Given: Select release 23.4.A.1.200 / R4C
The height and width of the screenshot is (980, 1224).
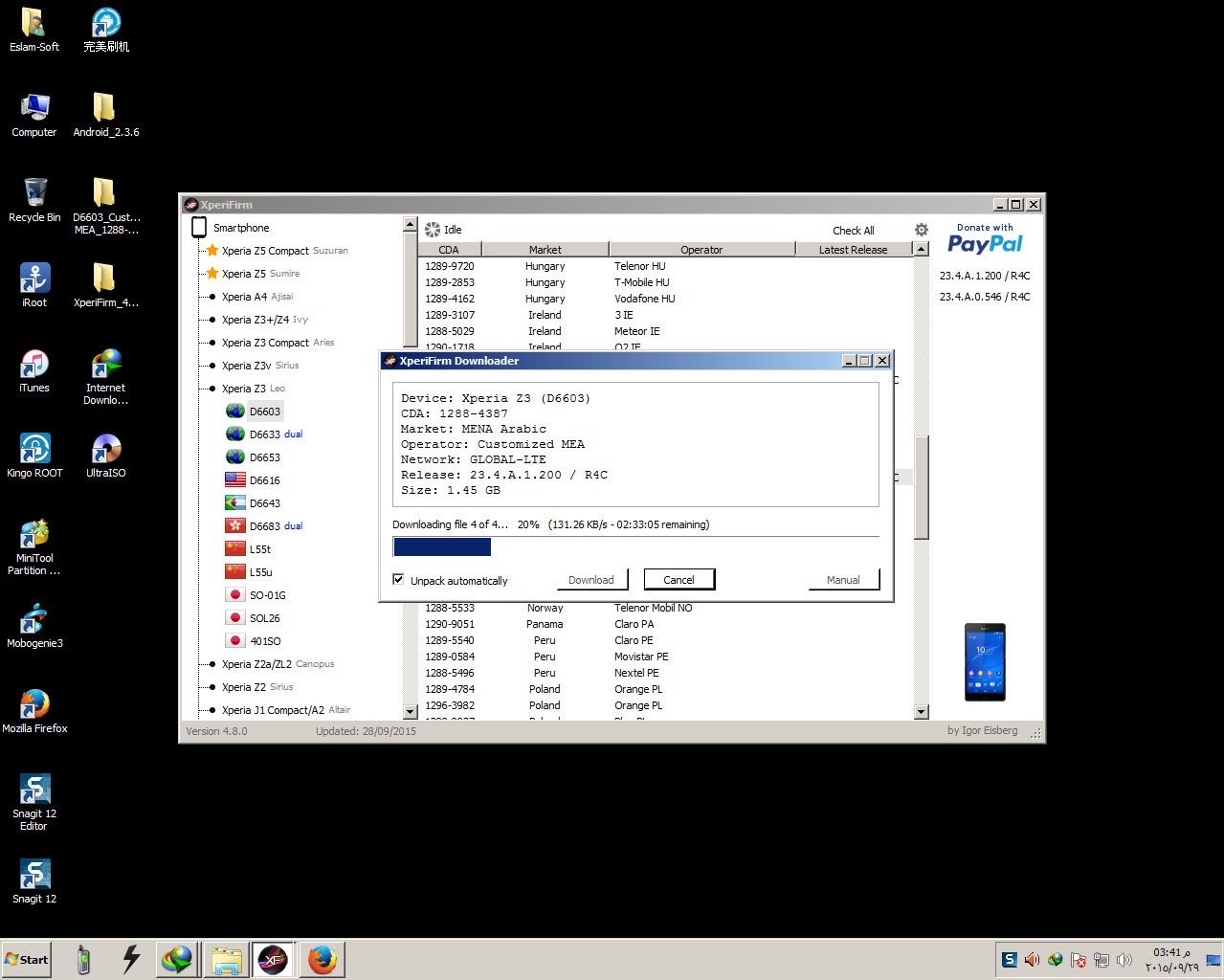Looking at the screenshot, I should point(985,276).
